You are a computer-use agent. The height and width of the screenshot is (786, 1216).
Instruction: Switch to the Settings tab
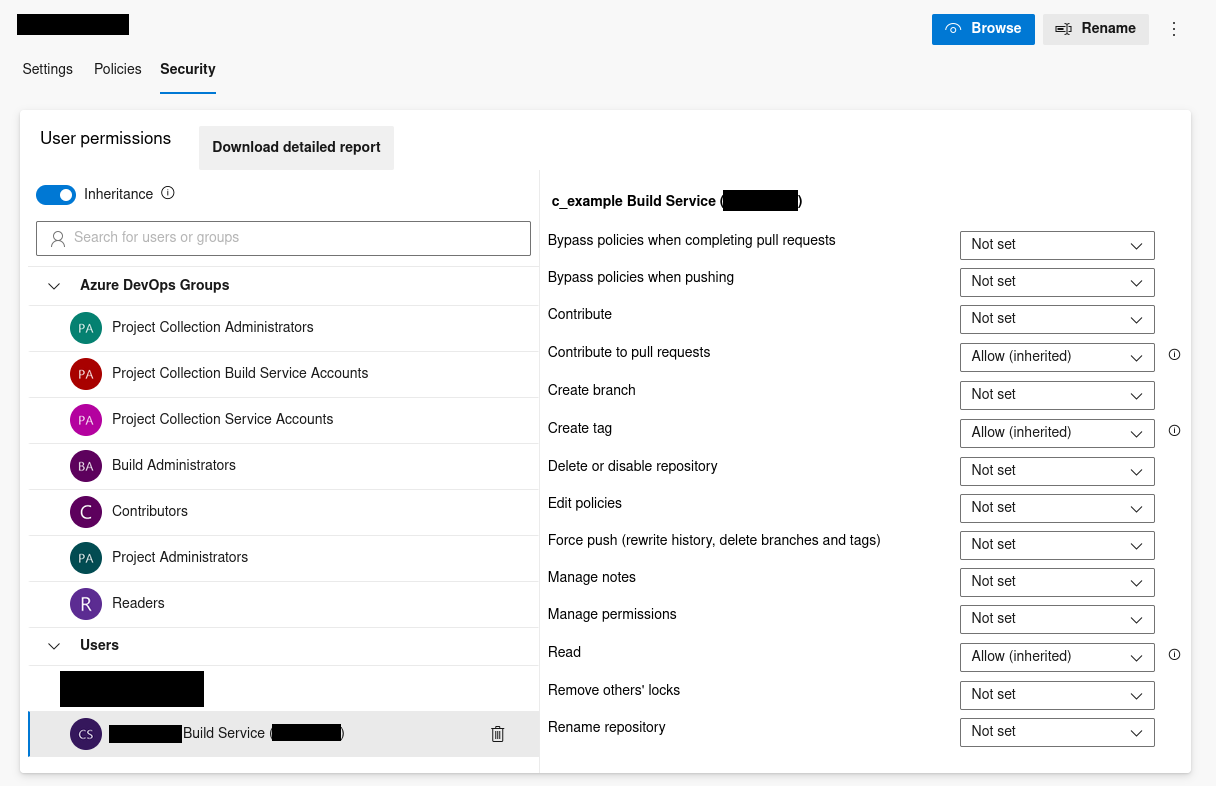[x=48, y=69]
